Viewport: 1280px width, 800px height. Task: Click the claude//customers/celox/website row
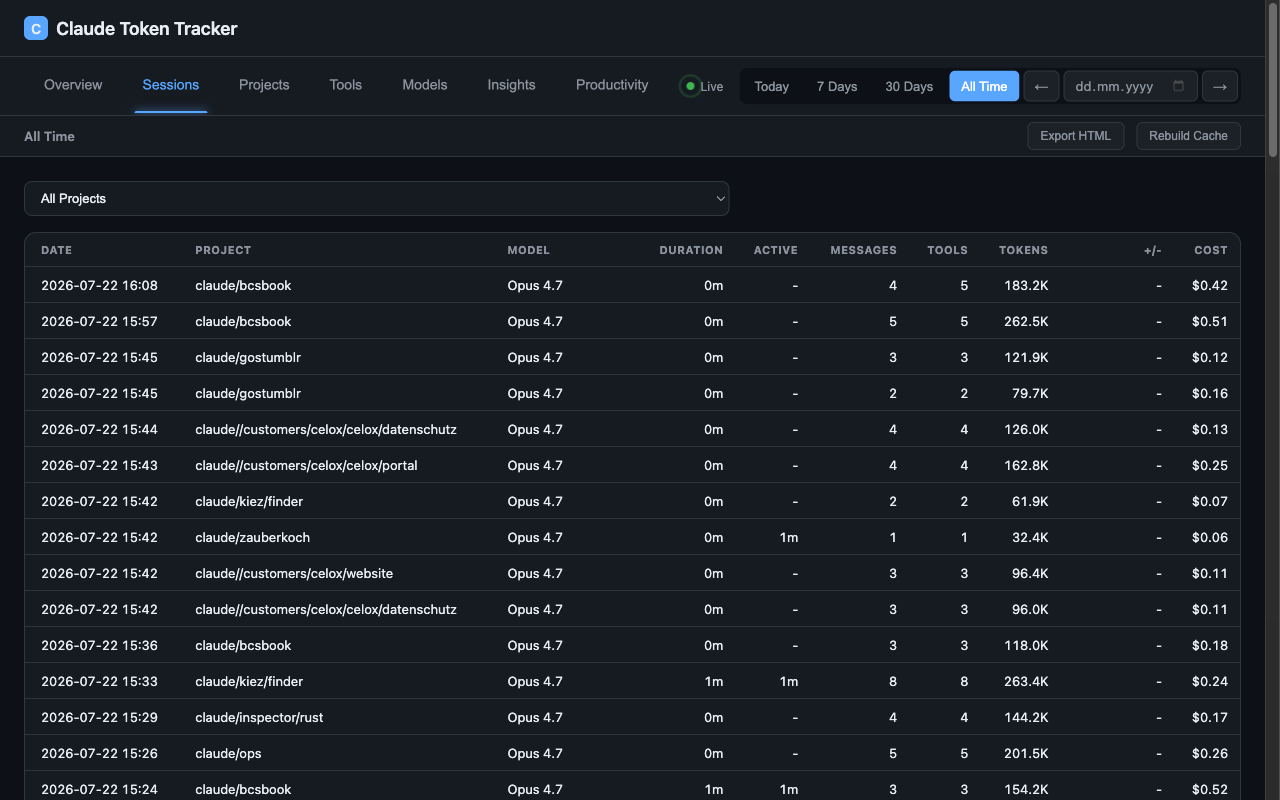click(632, 573)
